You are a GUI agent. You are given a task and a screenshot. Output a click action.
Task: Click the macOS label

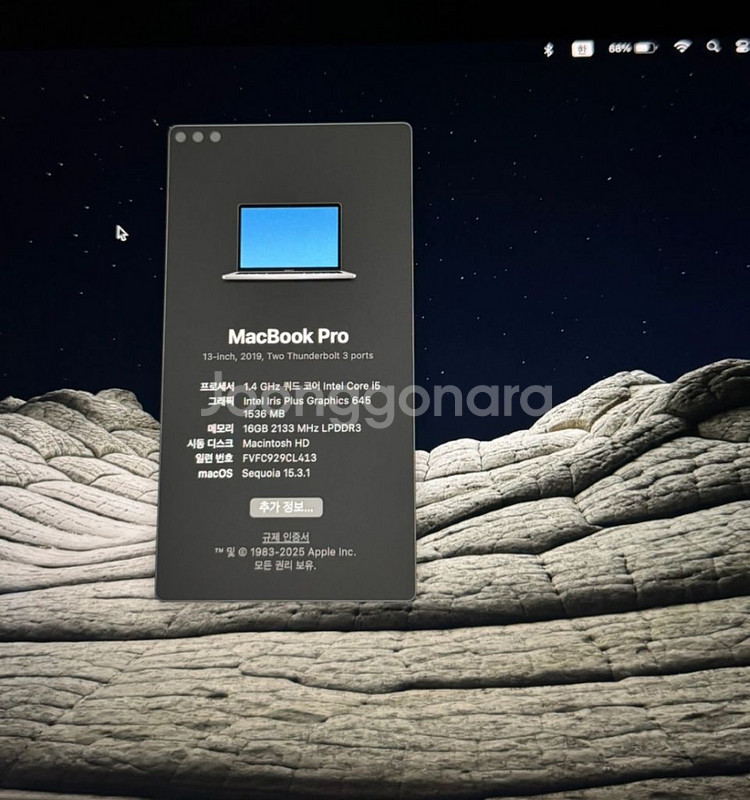pyautogui.click(x=215, y=473)
